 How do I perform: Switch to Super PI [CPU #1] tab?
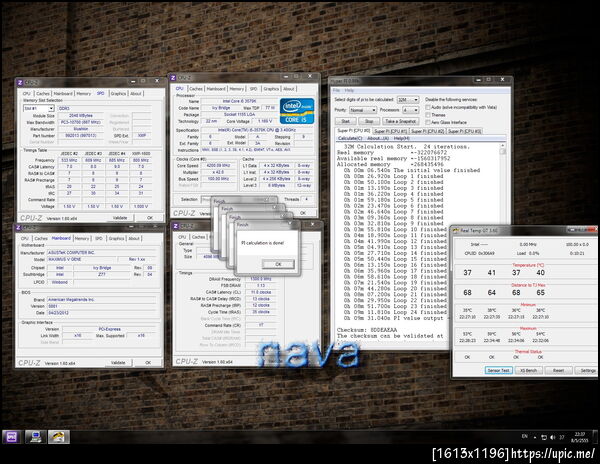(390, 131)
